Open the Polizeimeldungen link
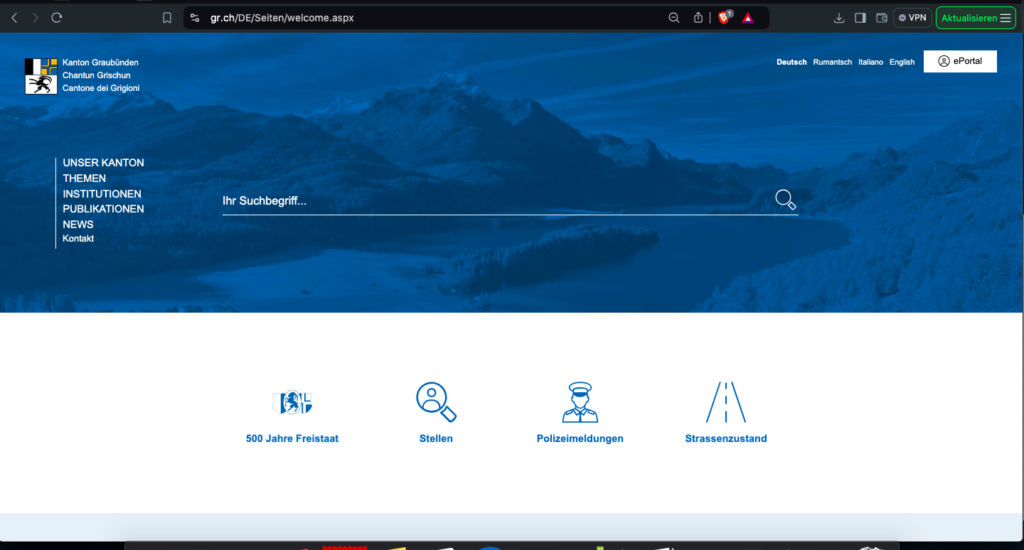This screenshot has width=1024, height=550. pyautogui.click(x=580, y=439)
